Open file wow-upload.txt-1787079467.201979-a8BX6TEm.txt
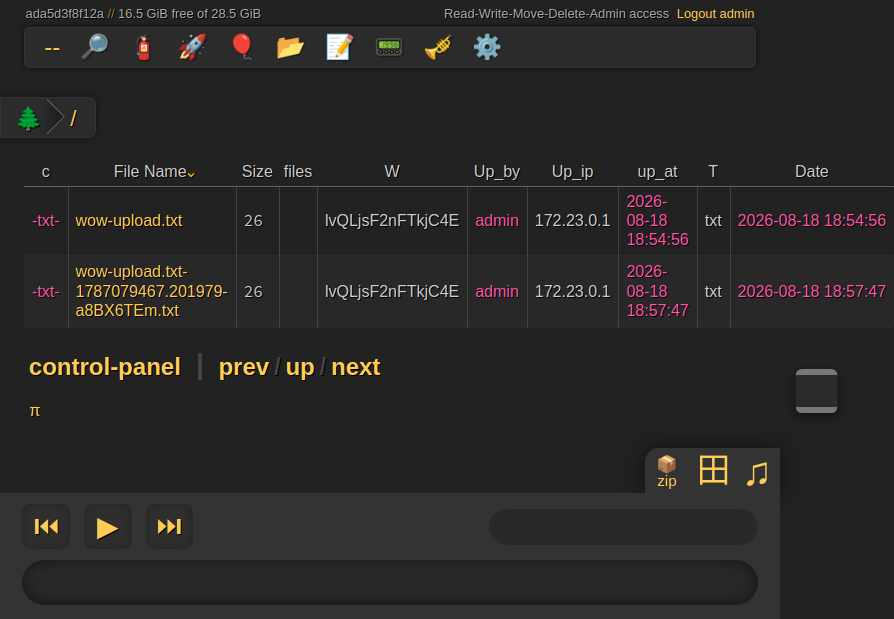This screenshot has height=619, width=894. pos(152,291)
